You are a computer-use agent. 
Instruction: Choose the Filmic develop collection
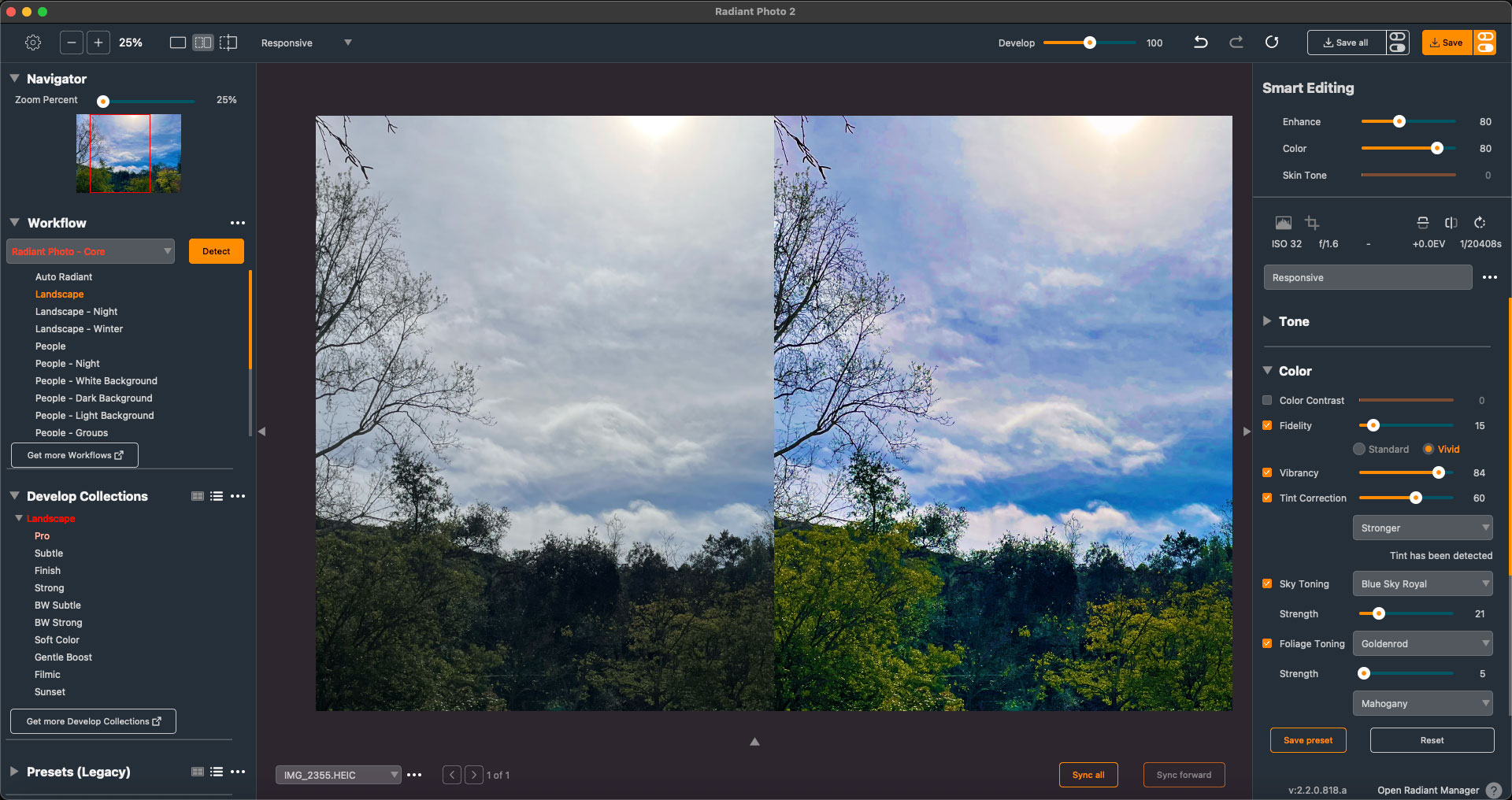tap(47, 675)
